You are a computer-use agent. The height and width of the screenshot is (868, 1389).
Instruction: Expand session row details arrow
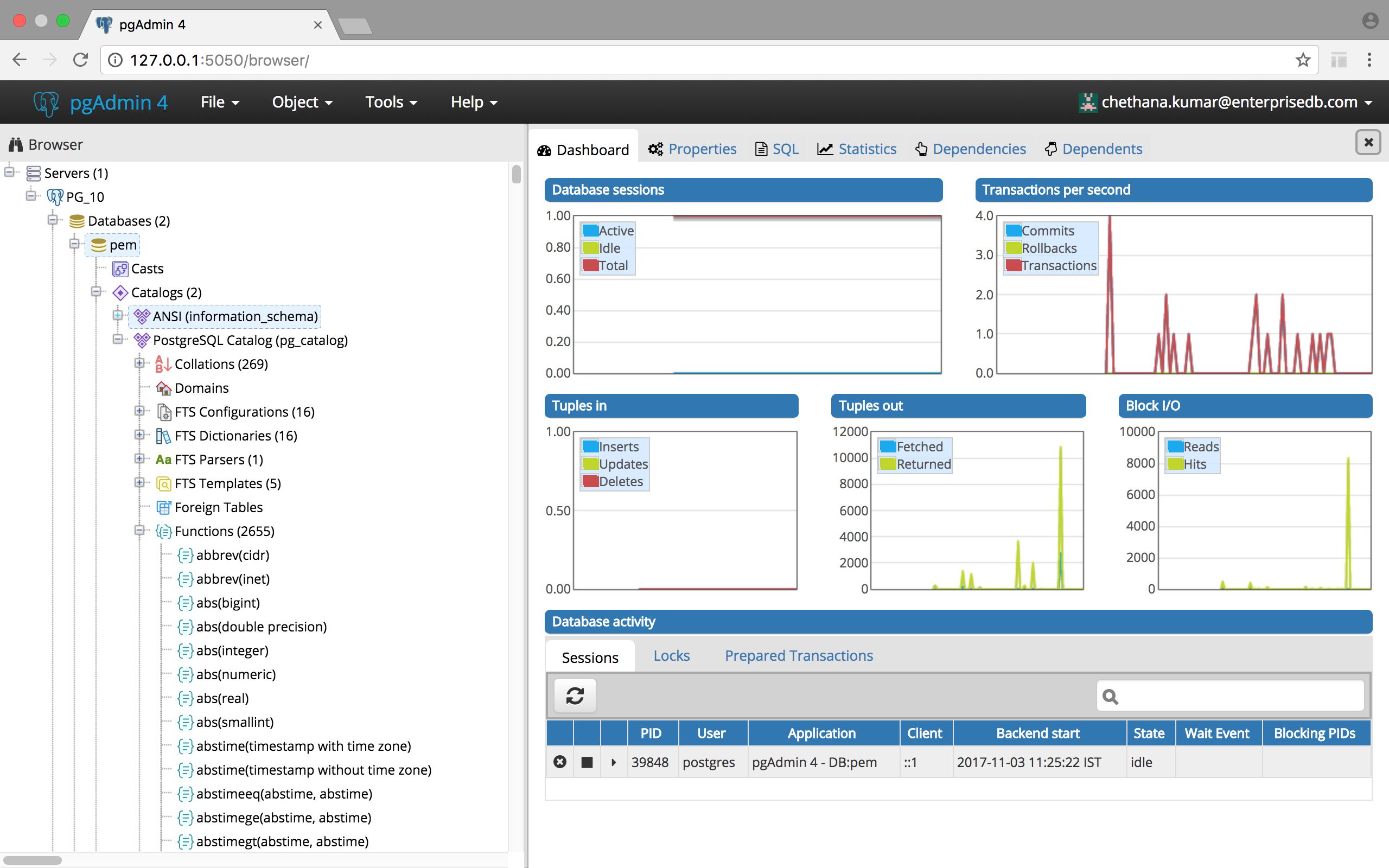tap(614, 762)
